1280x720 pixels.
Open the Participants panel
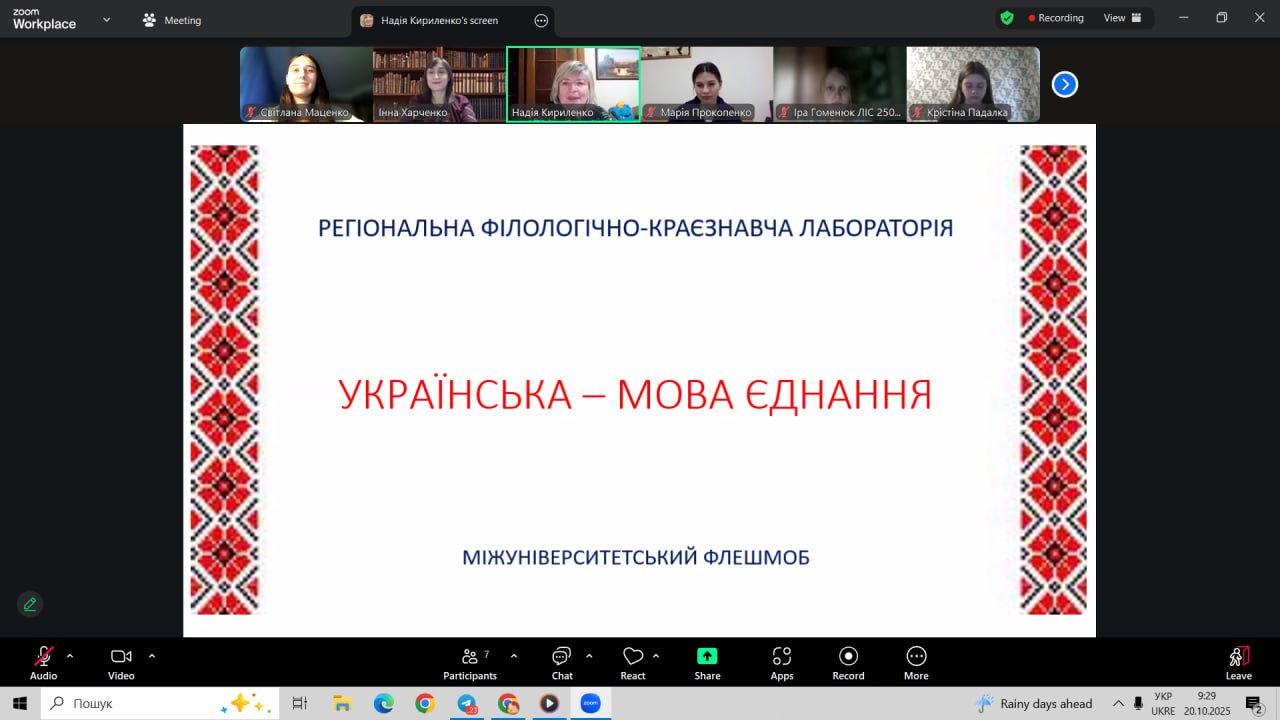[x=469, y=663]
